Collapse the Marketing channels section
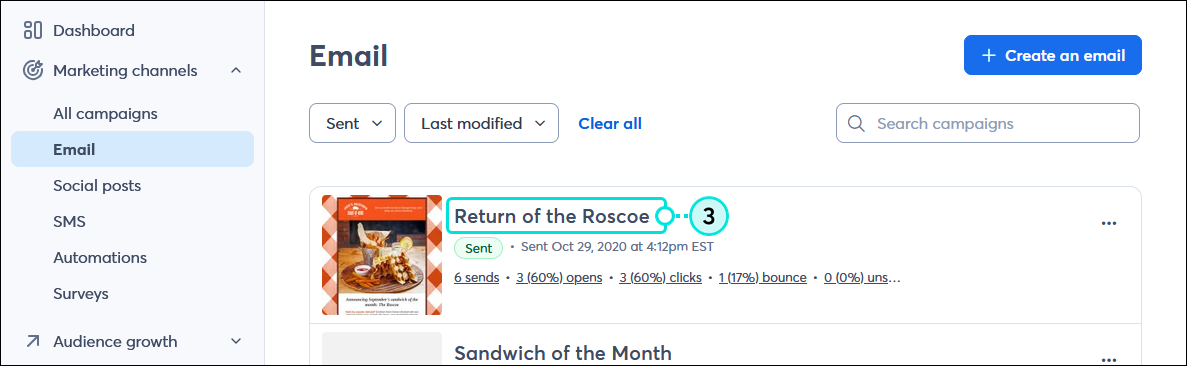1187x366 pixels. (x=235, y=70)
